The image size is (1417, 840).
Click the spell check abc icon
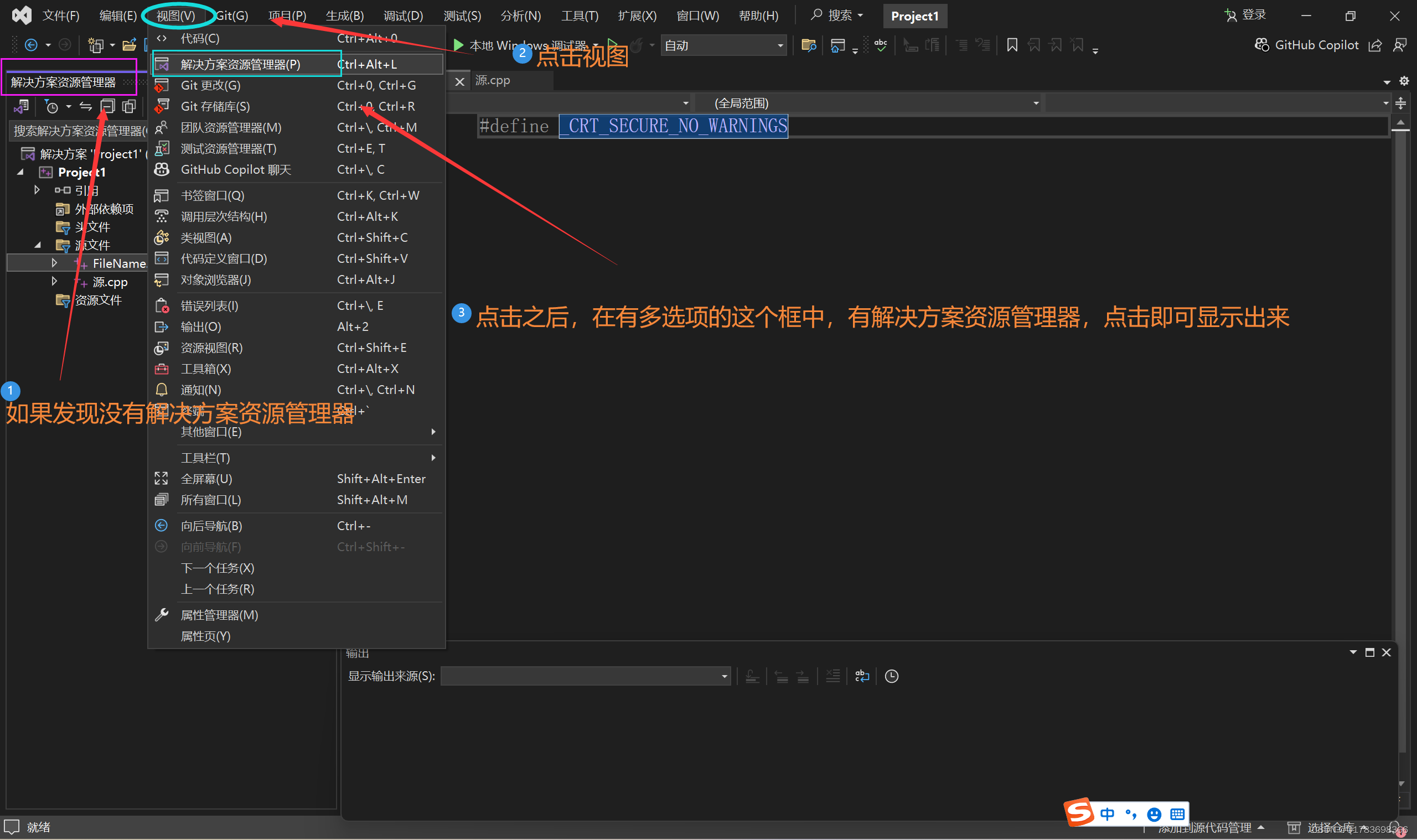tap(881, 45)
